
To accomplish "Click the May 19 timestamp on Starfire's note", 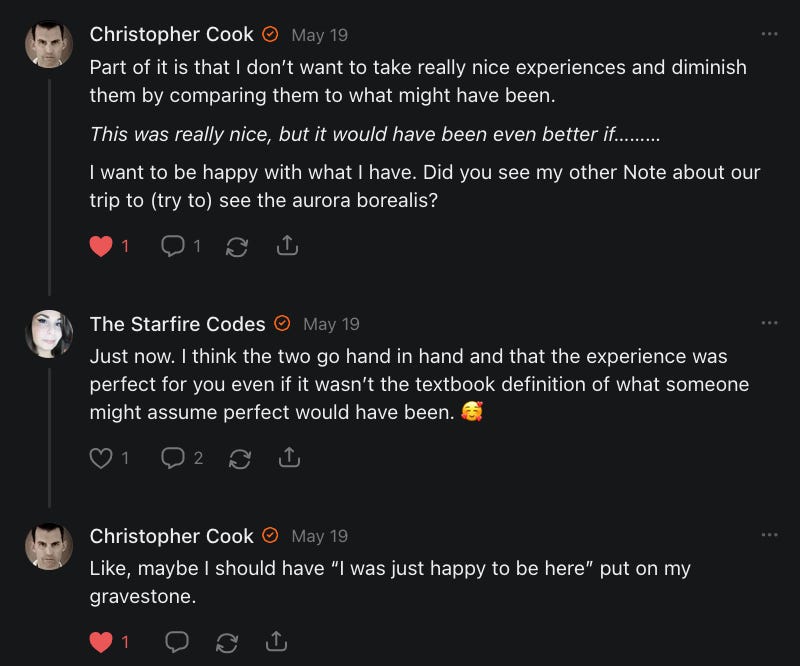I will pos(331,324).
